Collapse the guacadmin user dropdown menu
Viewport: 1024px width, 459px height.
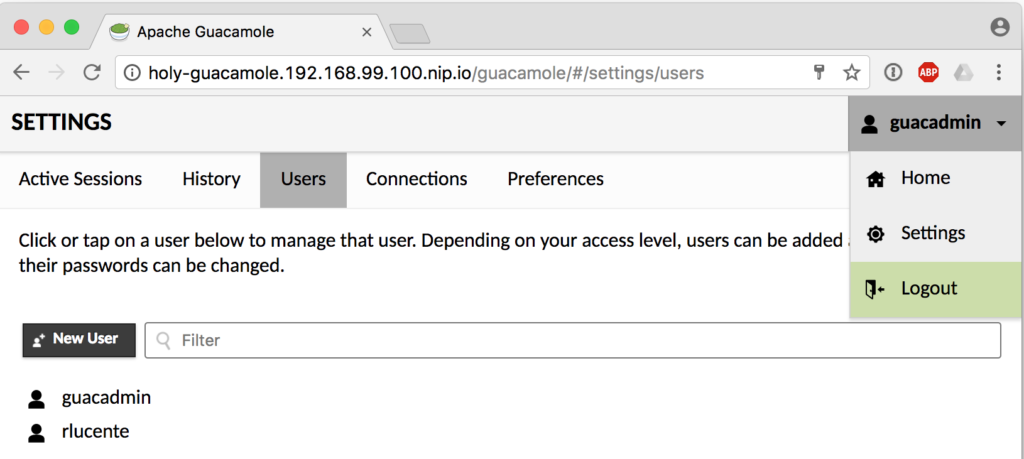coord(934,124)
